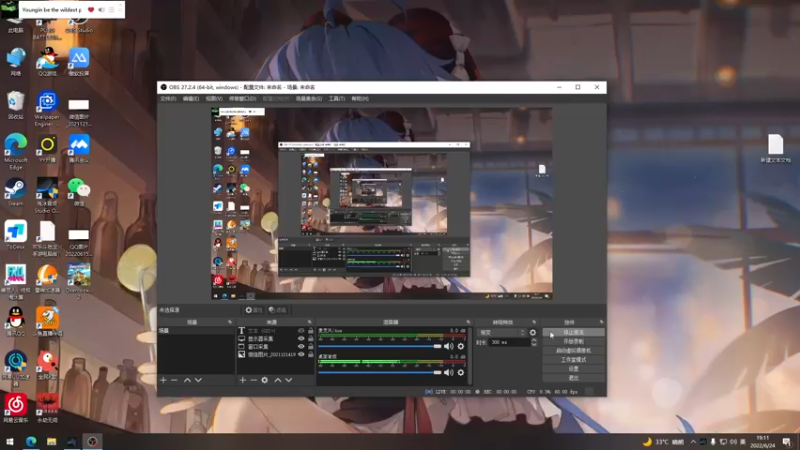Open source properties gear in Sources panel

pyautogui.click(x=264, y=380)
